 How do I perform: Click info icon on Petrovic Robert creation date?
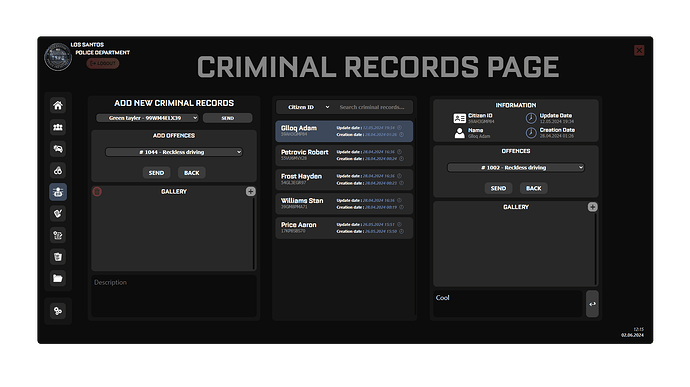click(x=401, y=158)
